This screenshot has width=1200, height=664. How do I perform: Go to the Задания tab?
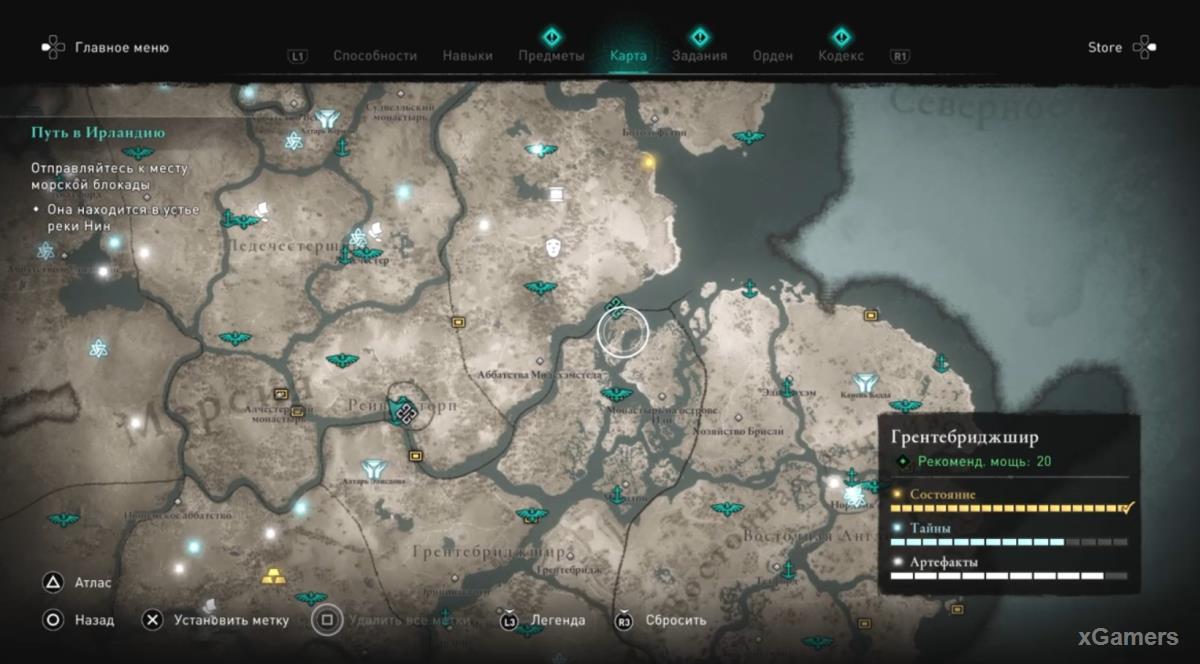point(699,56)
